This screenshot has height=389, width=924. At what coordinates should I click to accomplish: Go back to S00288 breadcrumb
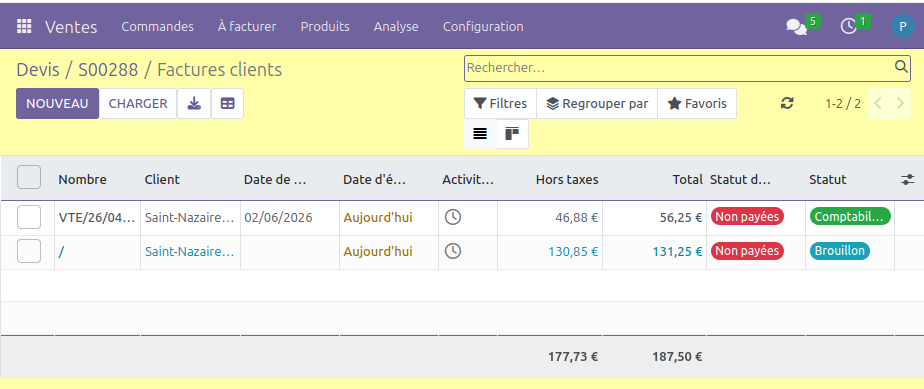click(108, 70)
